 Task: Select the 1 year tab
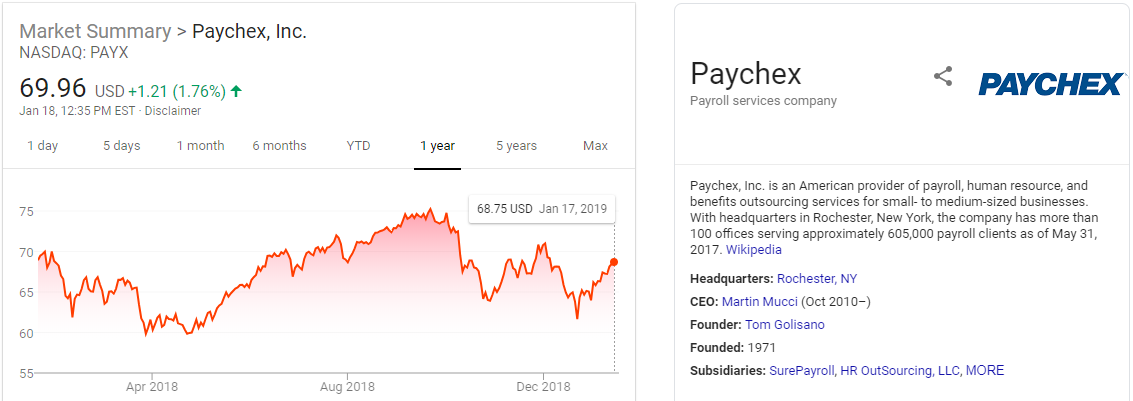coord(437,146)
